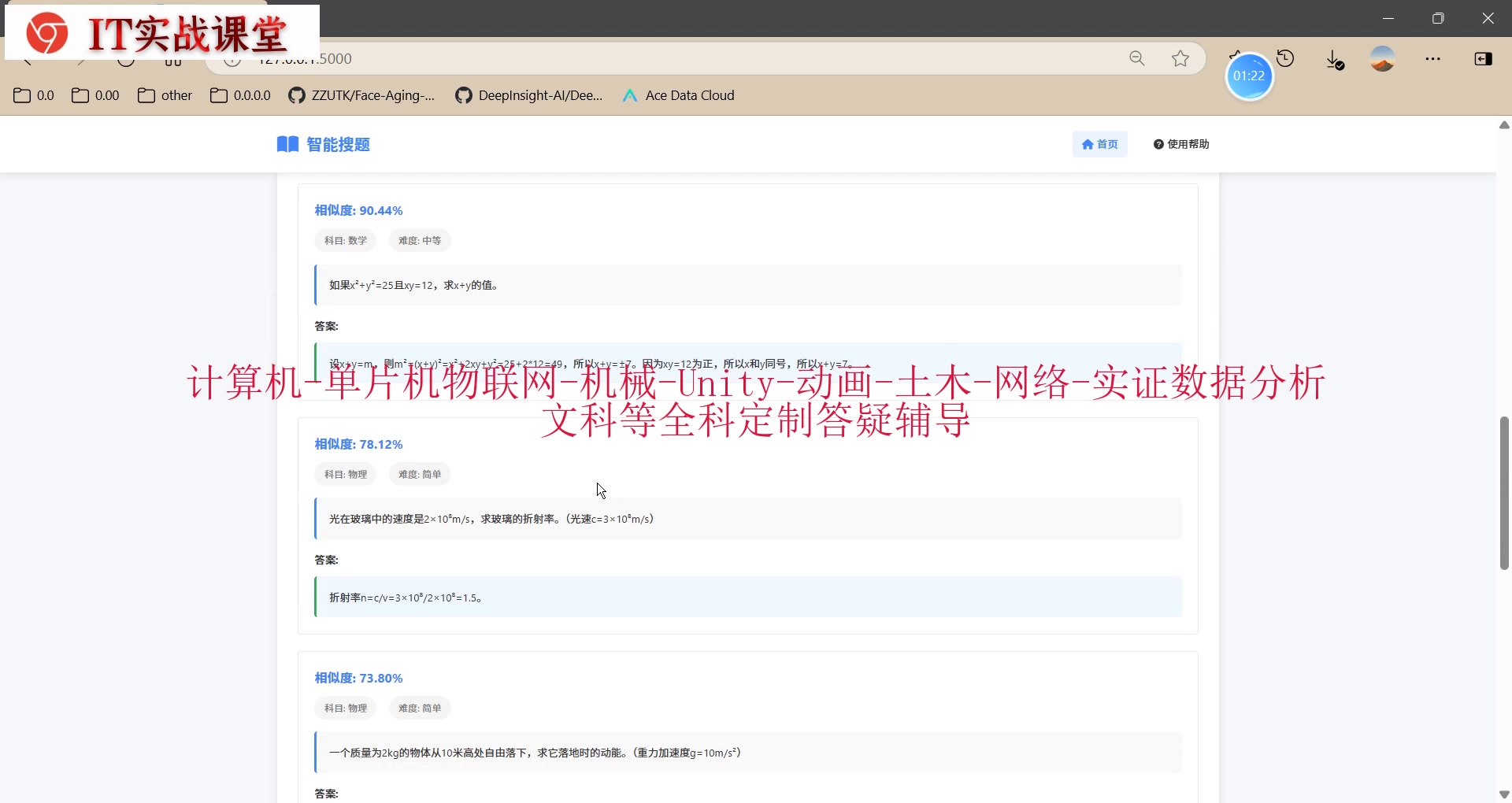This screenshot has height=803, width=1512.
Task: Select 相似度: 73.80% heading
Action: (358, 678)
